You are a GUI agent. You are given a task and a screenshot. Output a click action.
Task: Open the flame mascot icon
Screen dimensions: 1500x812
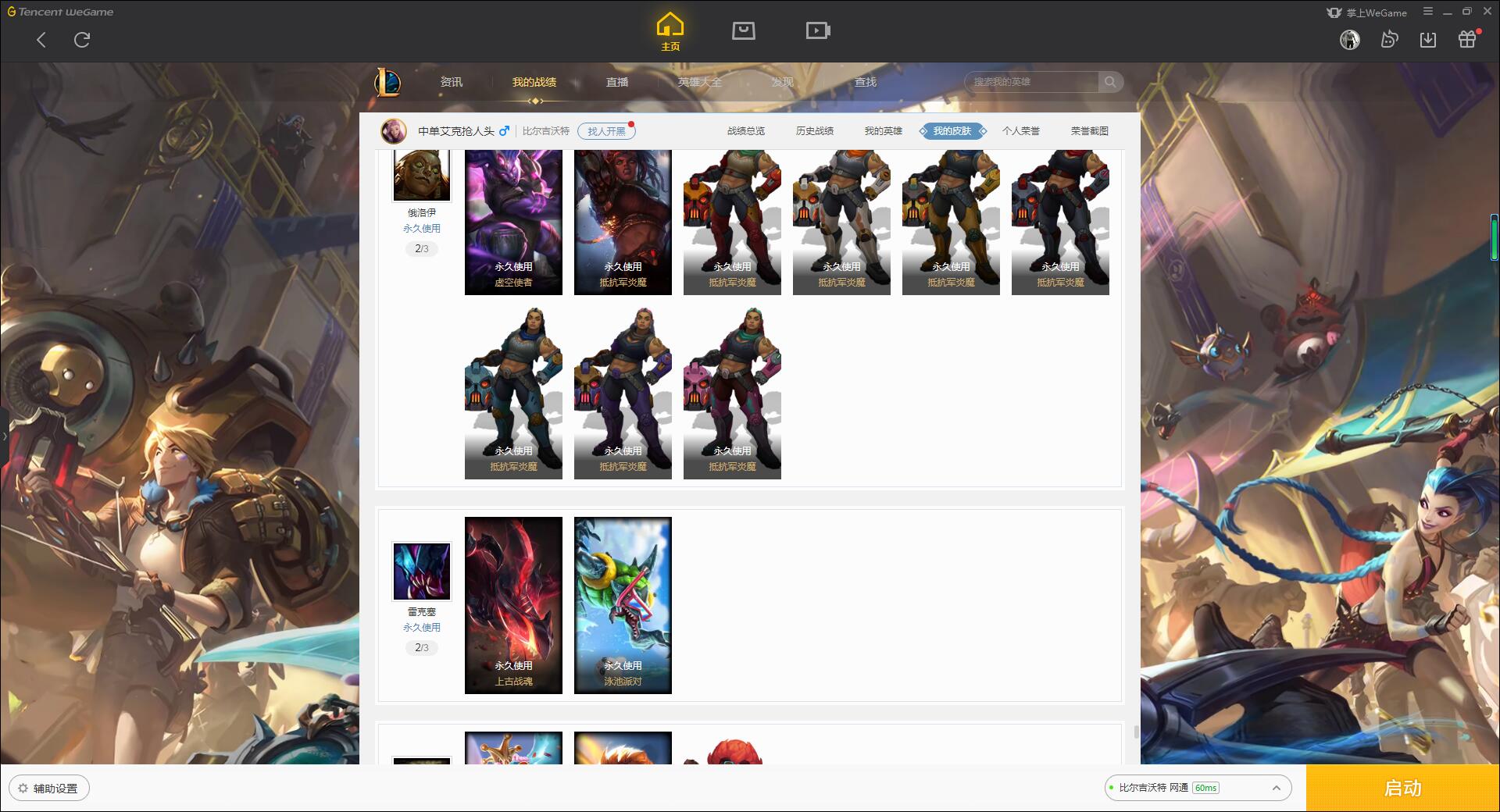[1389, 39]
